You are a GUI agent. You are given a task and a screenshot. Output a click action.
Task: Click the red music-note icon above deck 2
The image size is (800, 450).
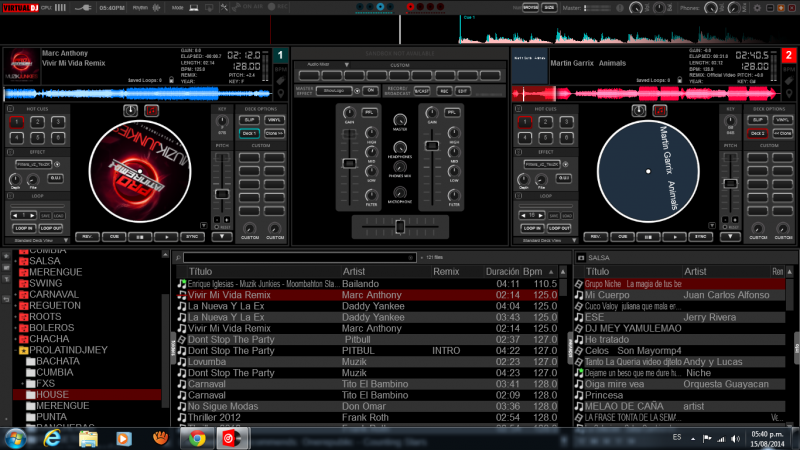[x=660, y=110]
